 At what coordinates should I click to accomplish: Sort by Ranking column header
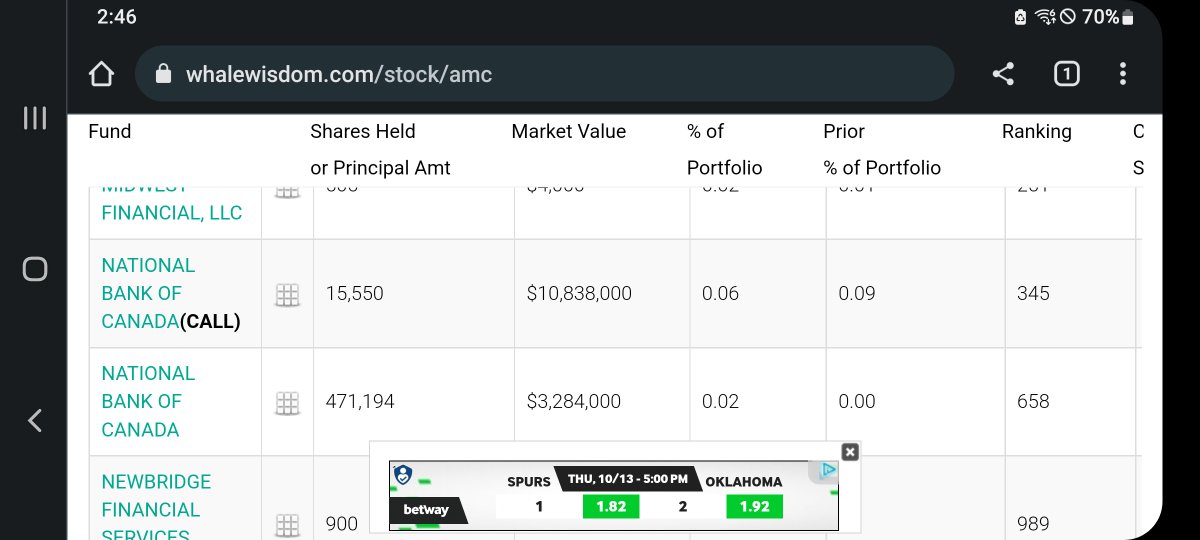pyautogui.click(x=1036, y=131)
